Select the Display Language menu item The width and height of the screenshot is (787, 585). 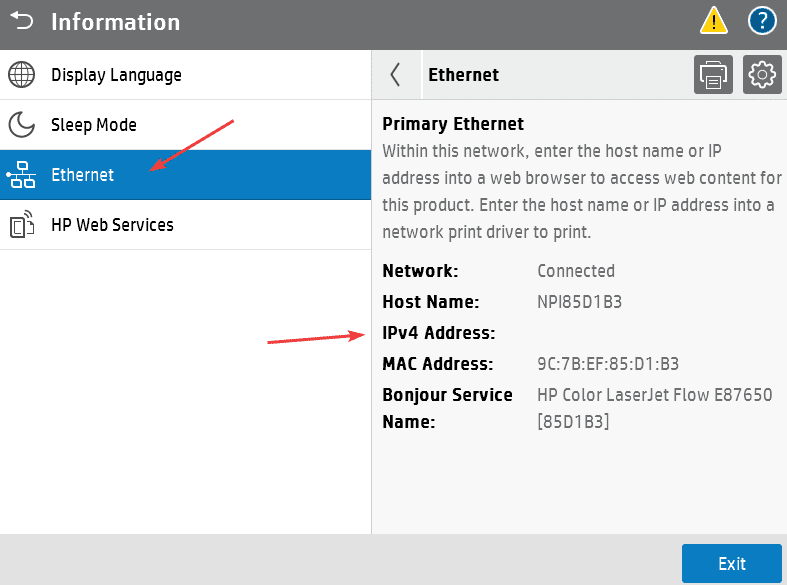pos(116,75)
